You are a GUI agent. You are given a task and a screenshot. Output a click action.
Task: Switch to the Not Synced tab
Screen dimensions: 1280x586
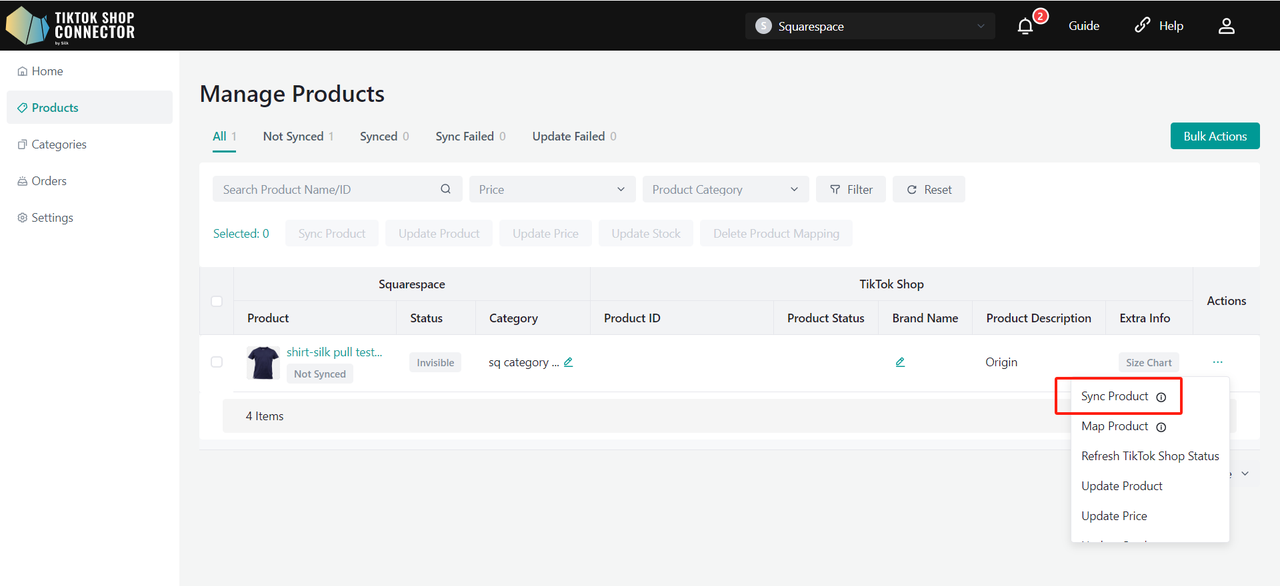[x=298, y=137]
